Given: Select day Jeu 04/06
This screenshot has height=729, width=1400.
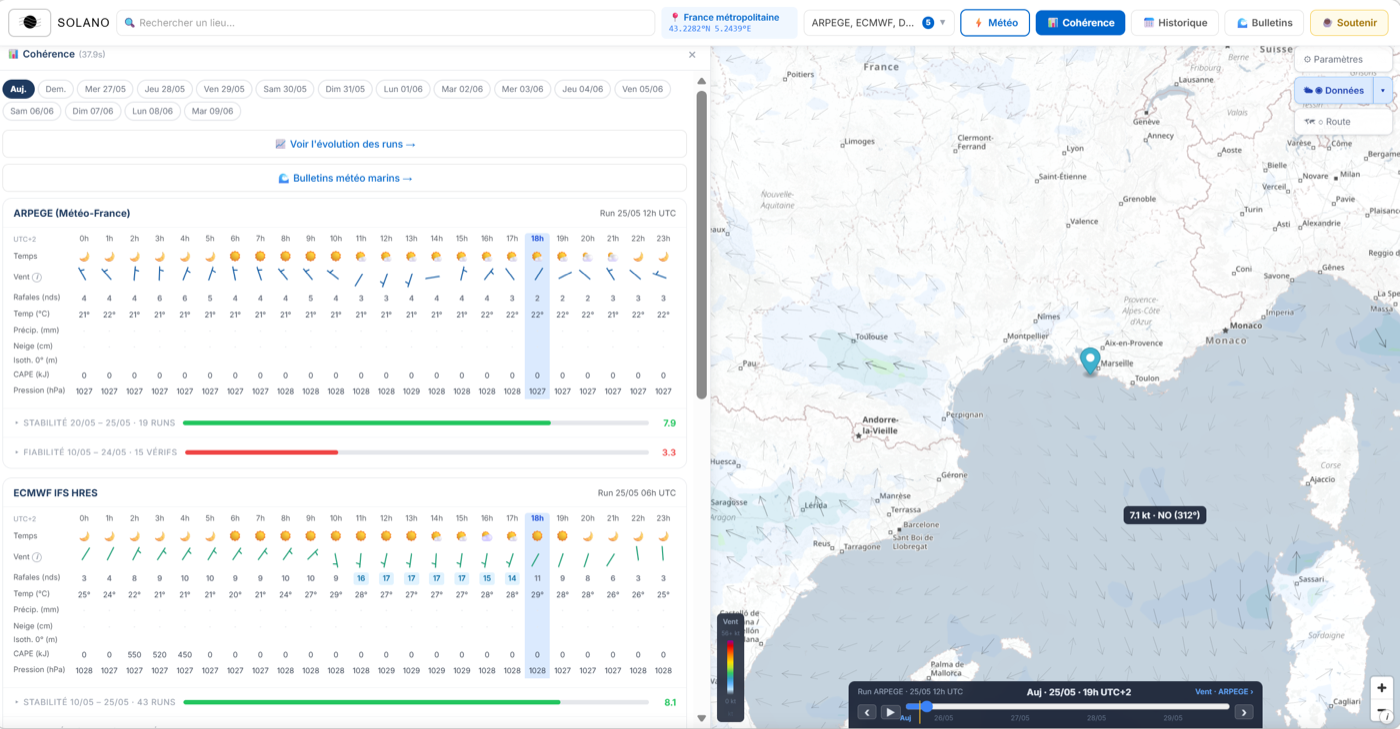Looking at the screenshot, I should point(583,89).
